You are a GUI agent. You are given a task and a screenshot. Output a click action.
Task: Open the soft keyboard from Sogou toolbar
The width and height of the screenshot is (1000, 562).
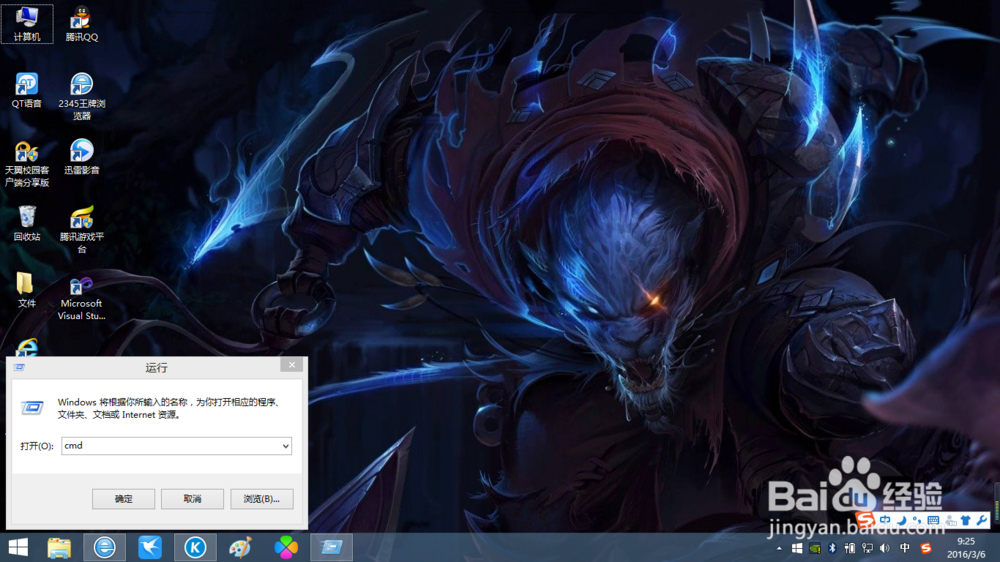pos(933,521)
